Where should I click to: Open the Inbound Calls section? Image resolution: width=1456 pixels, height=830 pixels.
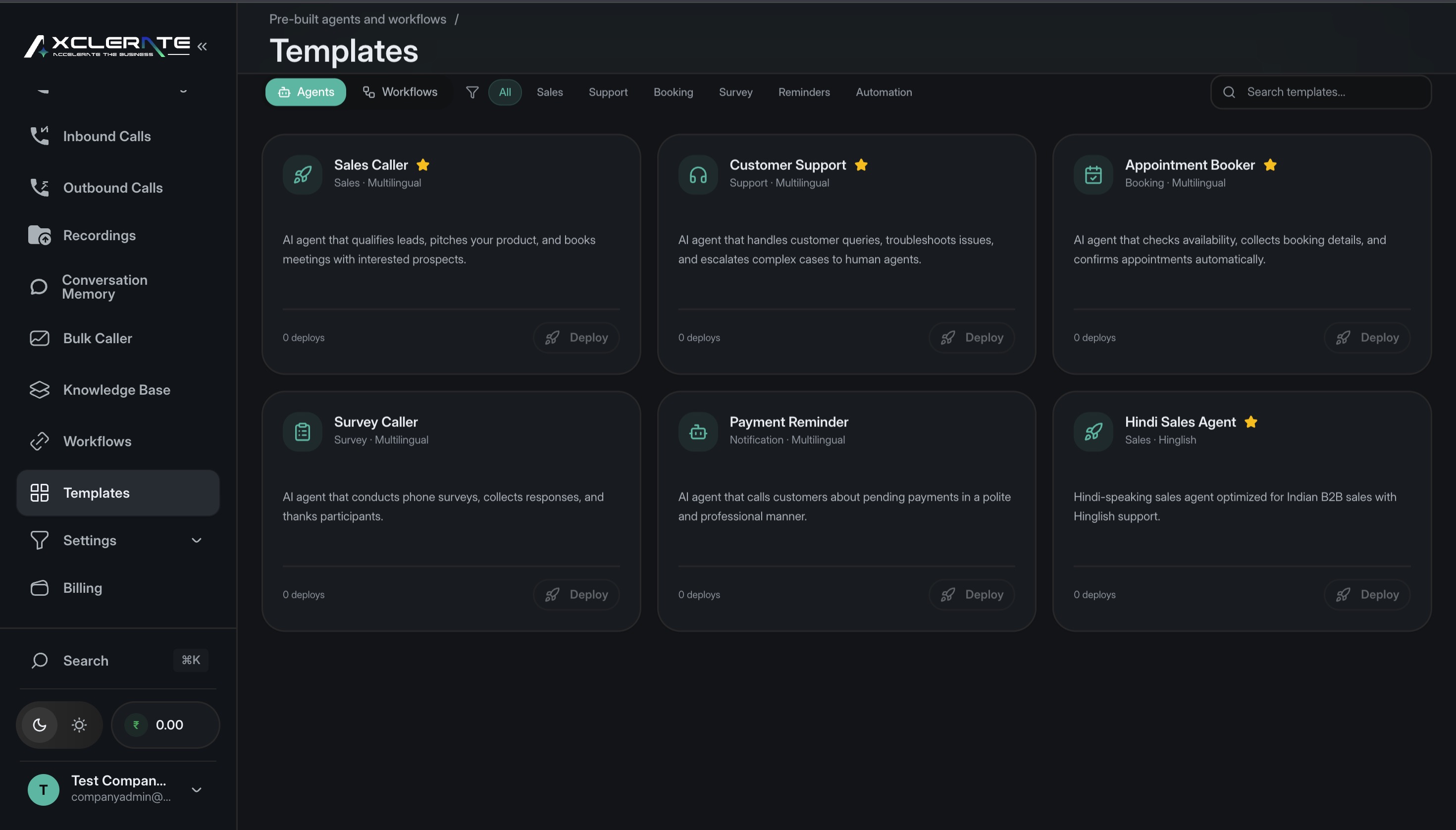[x=106, y=136]
